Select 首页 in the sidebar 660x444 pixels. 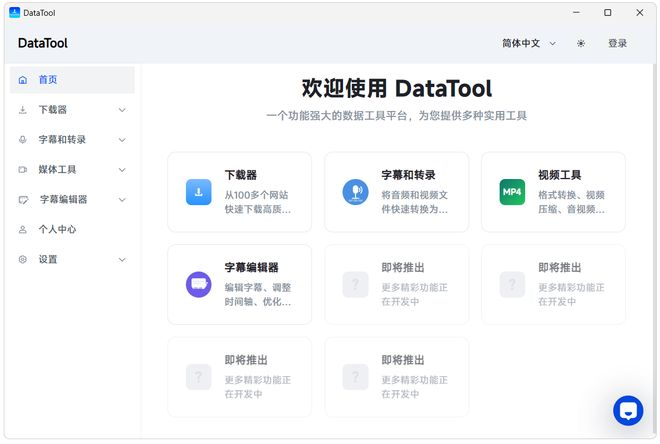[x=72, y=80]
